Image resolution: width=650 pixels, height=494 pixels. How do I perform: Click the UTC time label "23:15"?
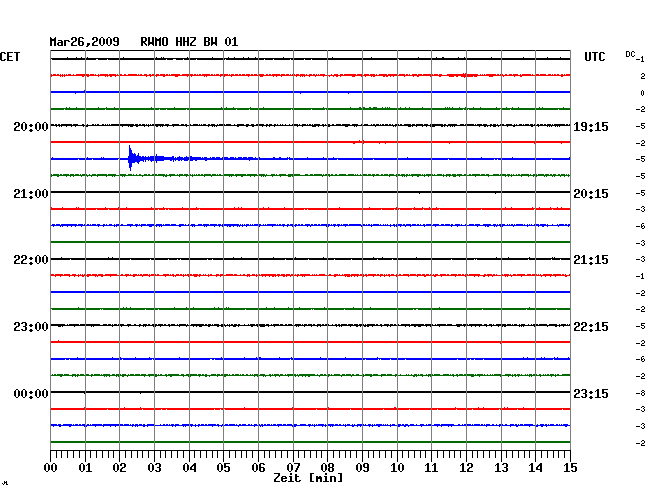click(x=591, y=393)
